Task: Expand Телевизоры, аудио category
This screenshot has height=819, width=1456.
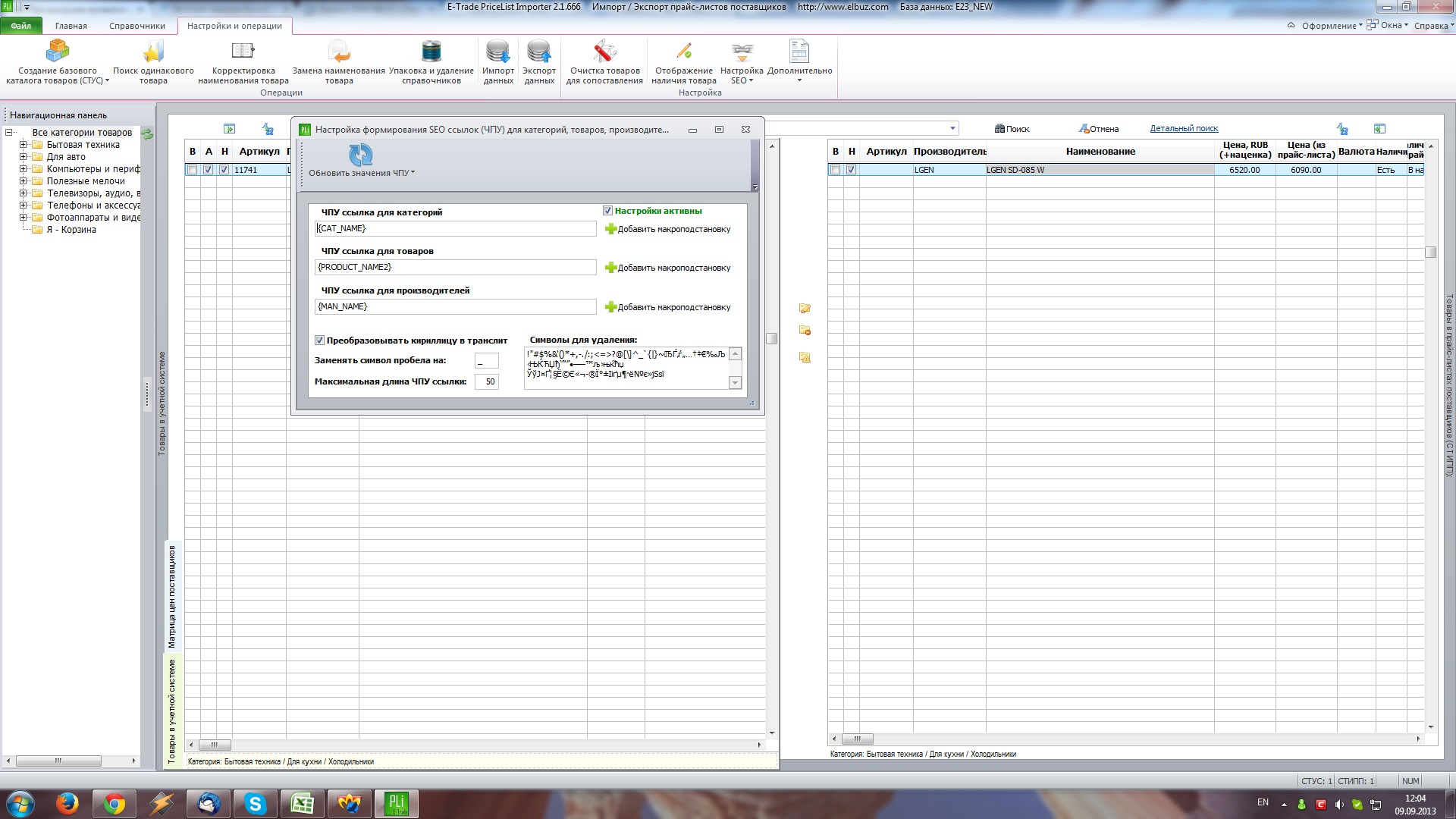Action: tap(23, 193)
